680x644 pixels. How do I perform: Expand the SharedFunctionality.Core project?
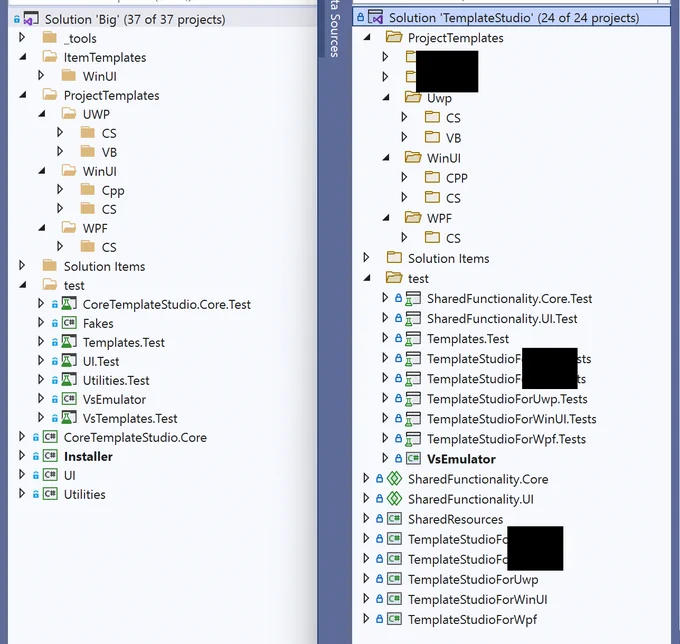(366, 478)
